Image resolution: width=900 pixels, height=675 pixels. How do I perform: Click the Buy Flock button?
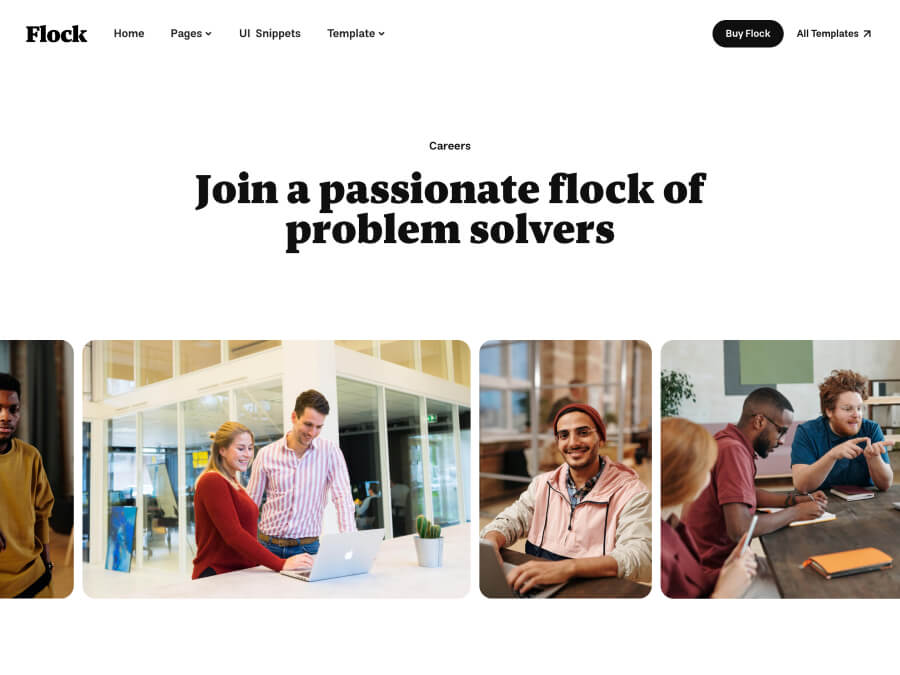[x=747, y=33]
